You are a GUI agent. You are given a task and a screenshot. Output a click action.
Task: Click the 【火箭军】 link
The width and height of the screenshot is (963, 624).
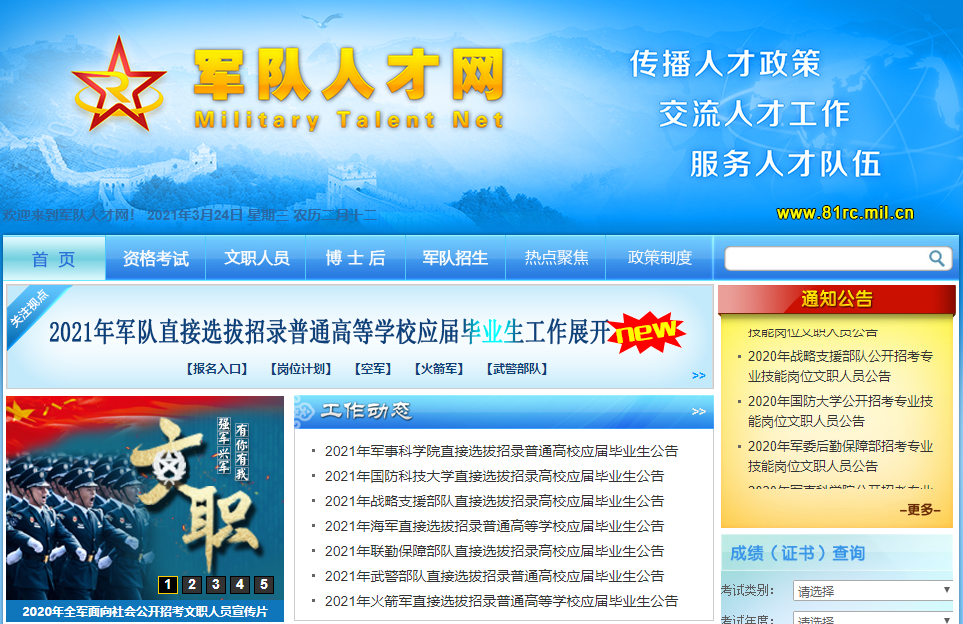click(x=438, y=369)
